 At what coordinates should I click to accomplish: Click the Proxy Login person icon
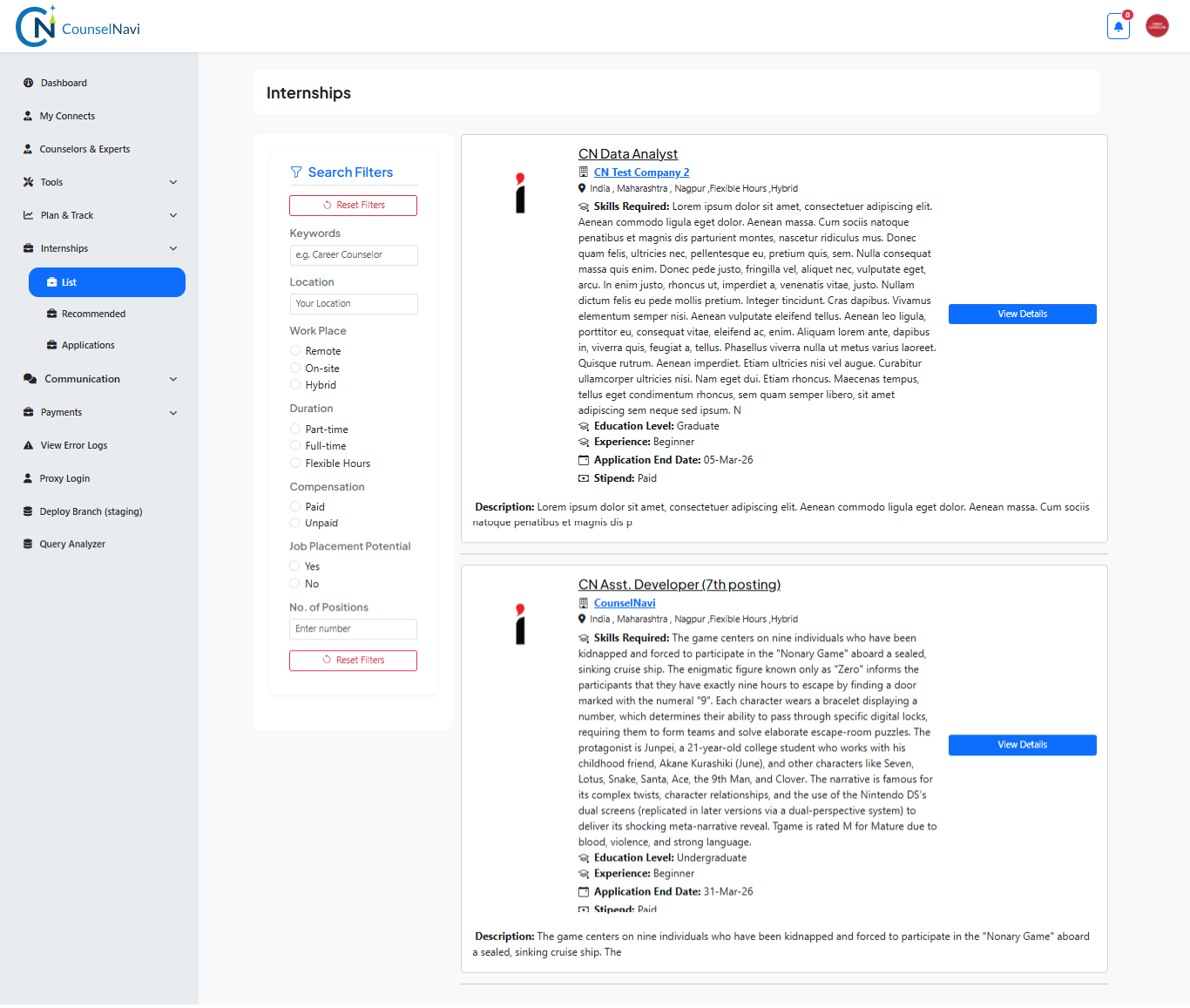tap(29, 478)
